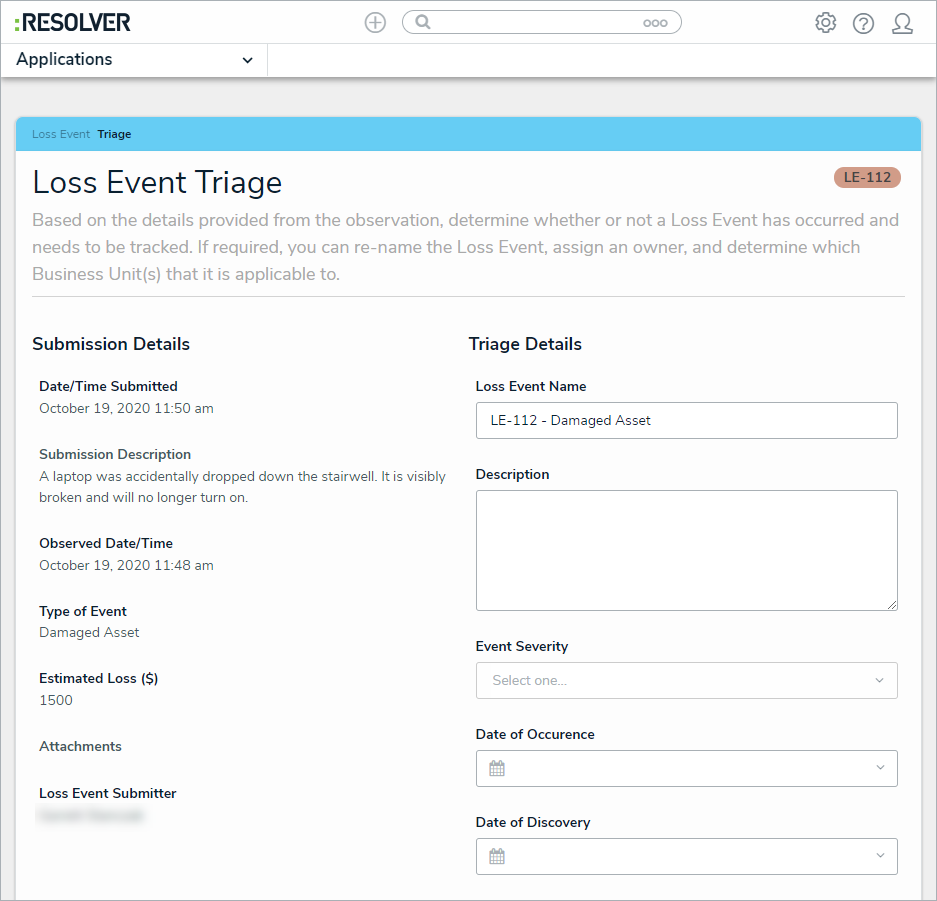The image size is (937, 901).
Task: Click the Observed Date/Time label
Action: pyautogui.click(x=106, y=544)
